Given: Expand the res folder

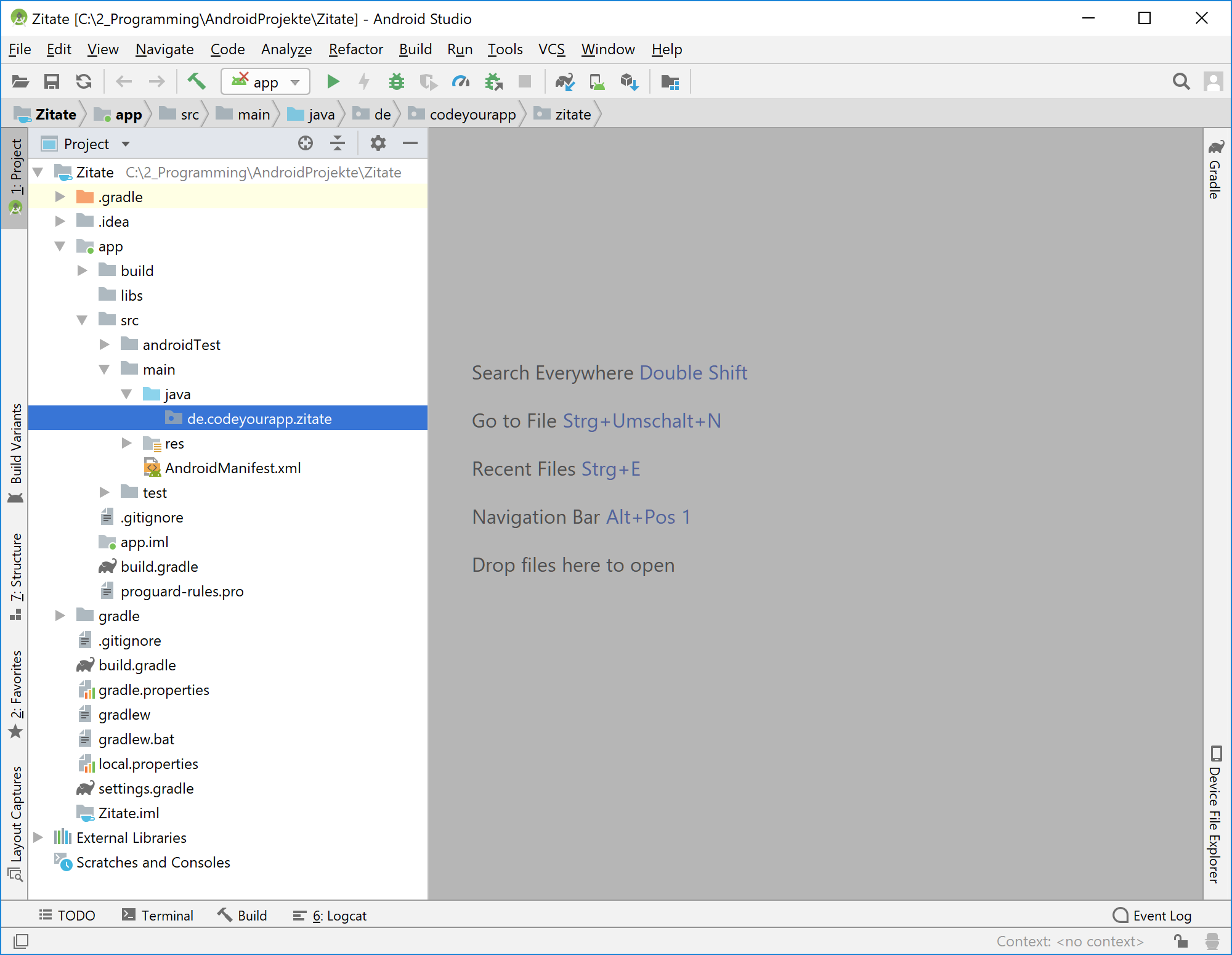Looking at the screenshot, I should click(127, 444).
